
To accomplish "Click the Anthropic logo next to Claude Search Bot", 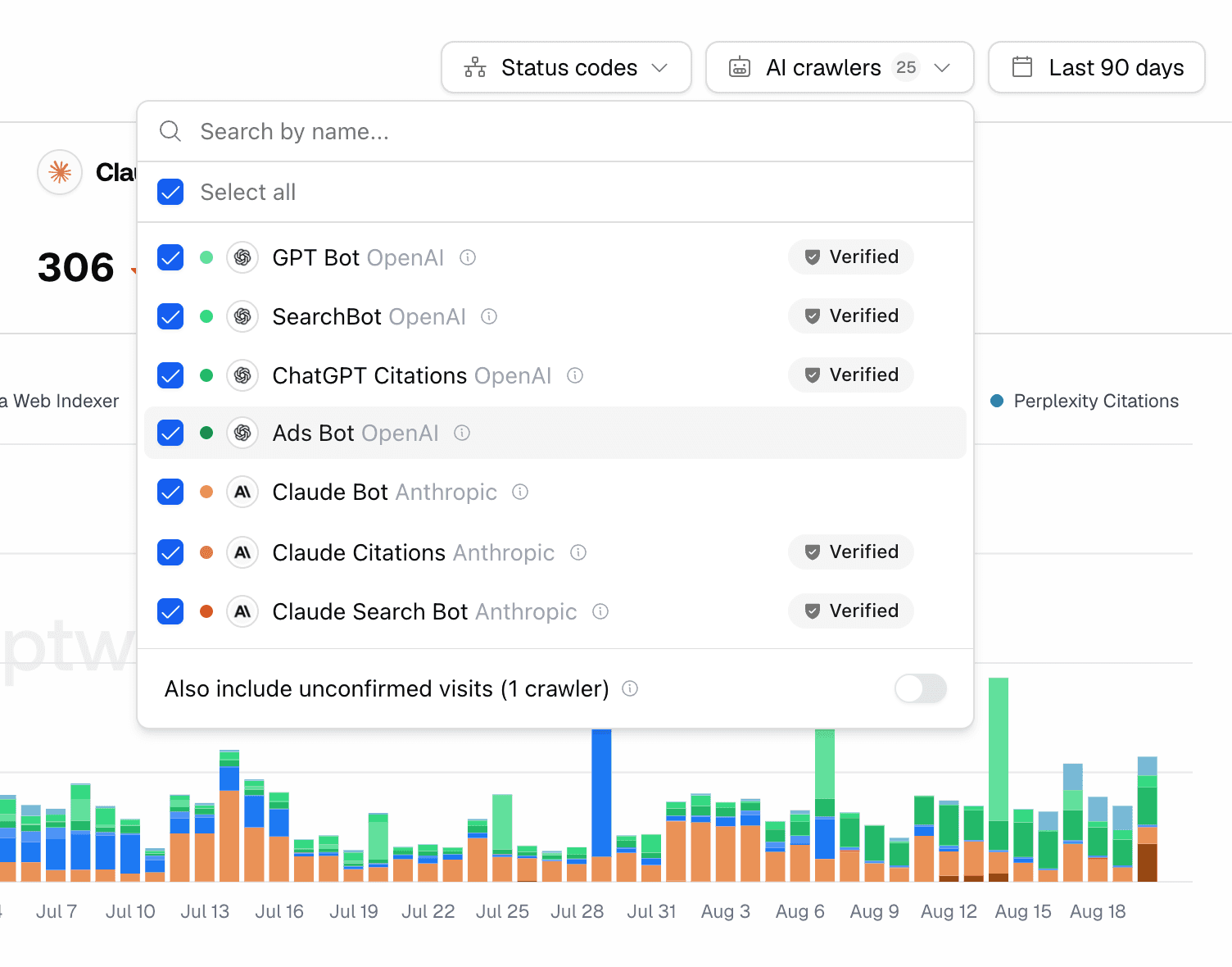I will coord(242,611).
